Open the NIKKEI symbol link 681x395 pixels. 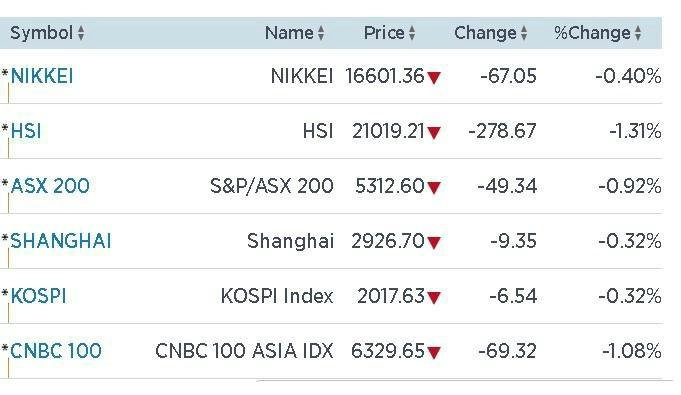coord(42,76)
